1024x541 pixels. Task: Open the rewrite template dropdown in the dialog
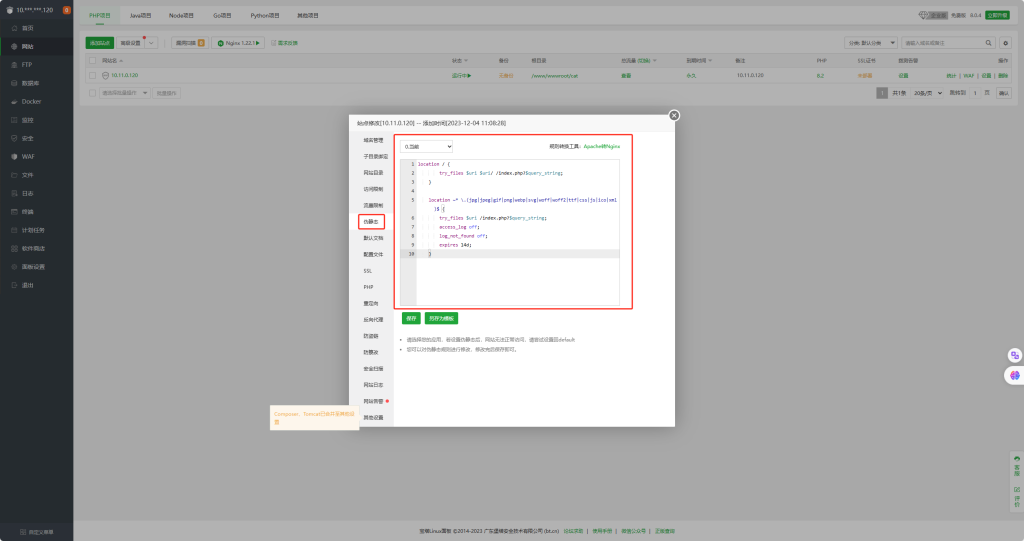click(426, 146)
